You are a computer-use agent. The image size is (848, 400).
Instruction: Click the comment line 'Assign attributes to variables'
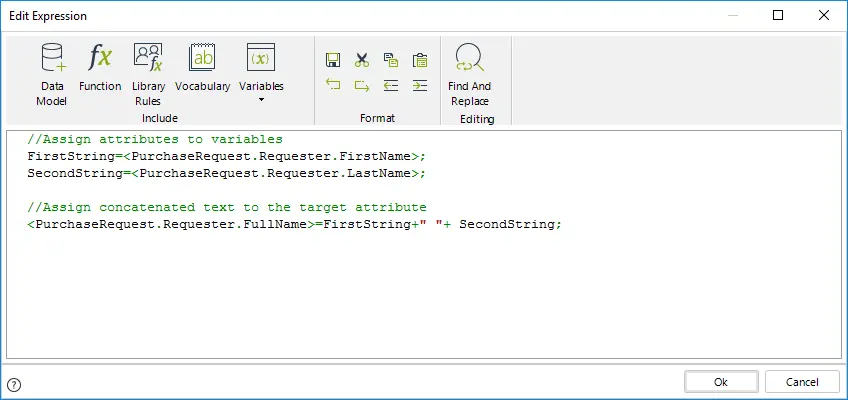click(x=155, y=139)
